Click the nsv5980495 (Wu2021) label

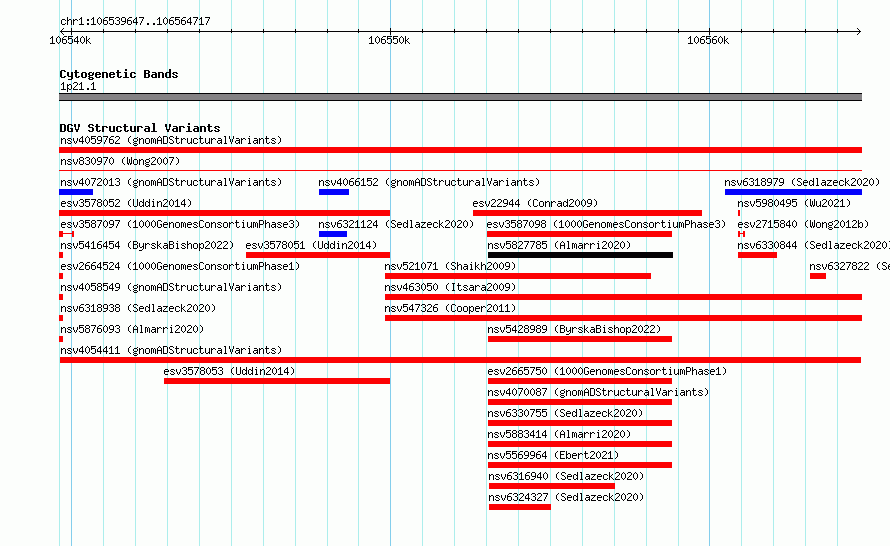794,203
